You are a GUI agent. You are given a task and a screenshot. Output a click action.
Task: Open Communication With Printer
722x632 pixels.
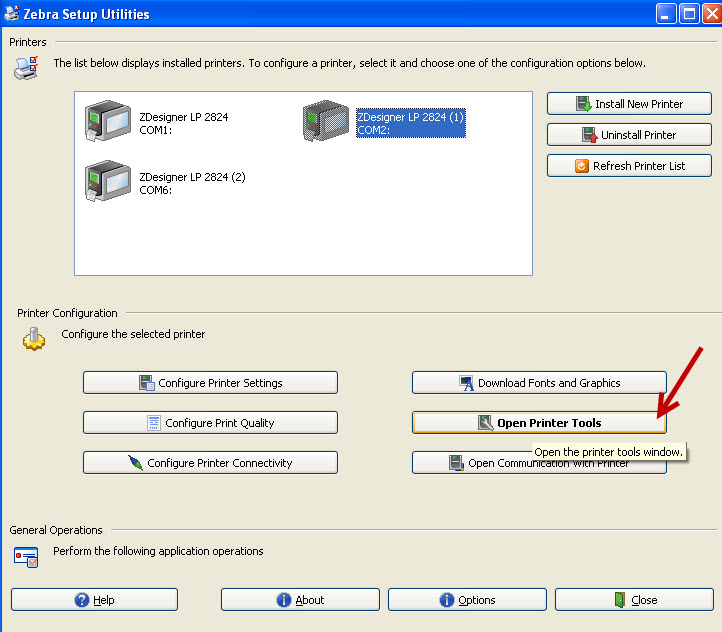[x=539, y=464]
